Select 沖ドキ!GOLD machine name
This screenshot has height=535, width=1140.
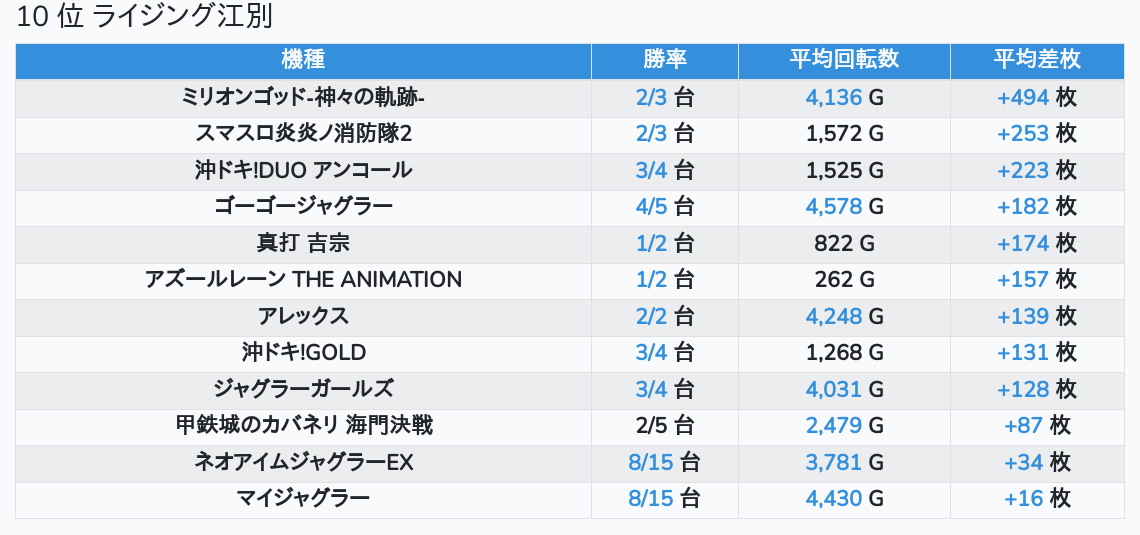coord(303,353)
